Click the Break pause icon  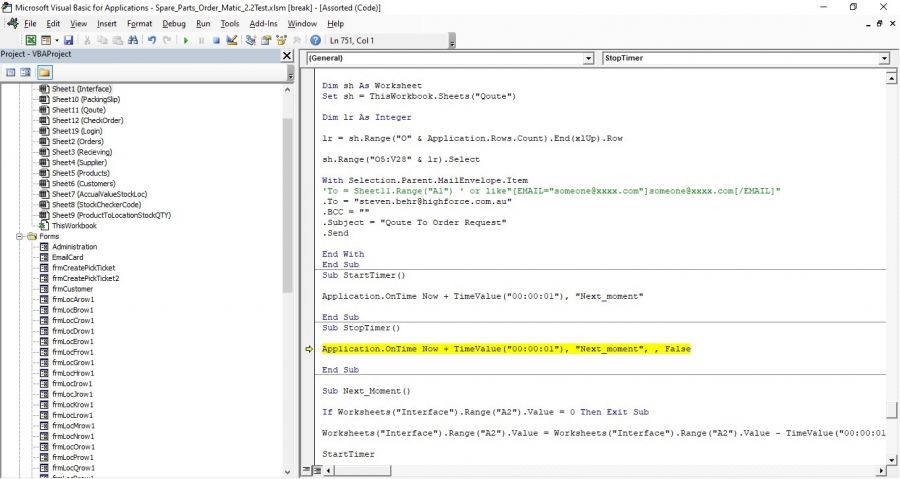pyautogui.click(x=201, y=40)
